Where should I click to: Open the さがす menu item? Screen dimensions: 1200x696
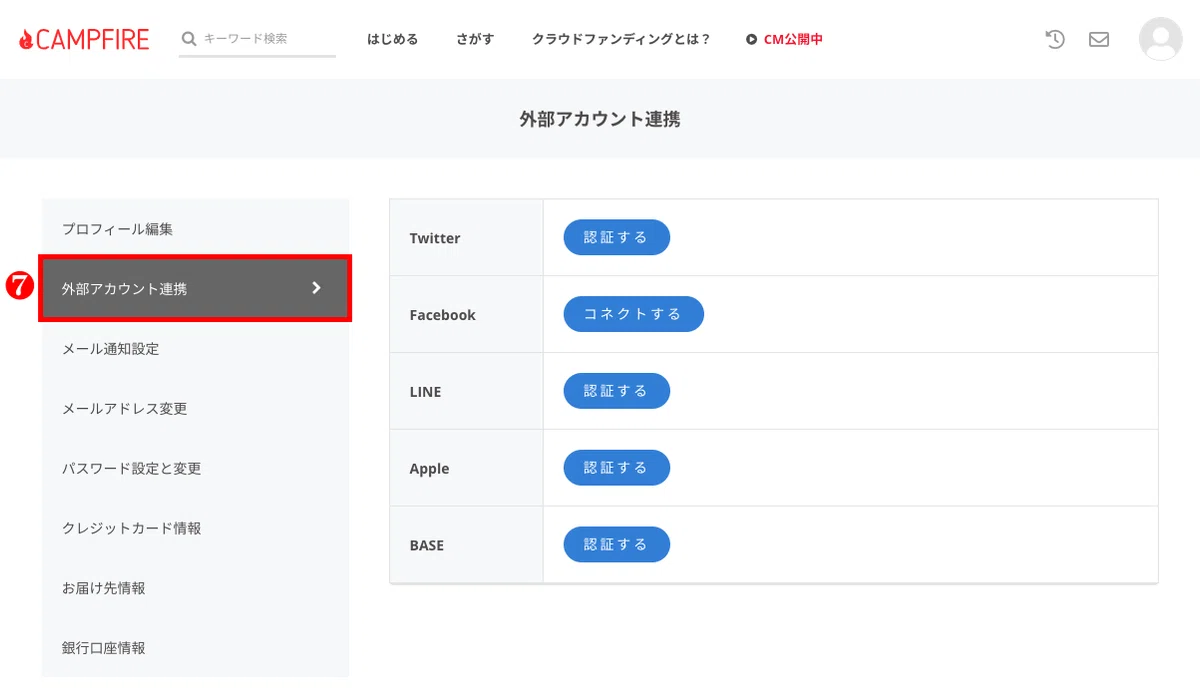click(475, 39)
